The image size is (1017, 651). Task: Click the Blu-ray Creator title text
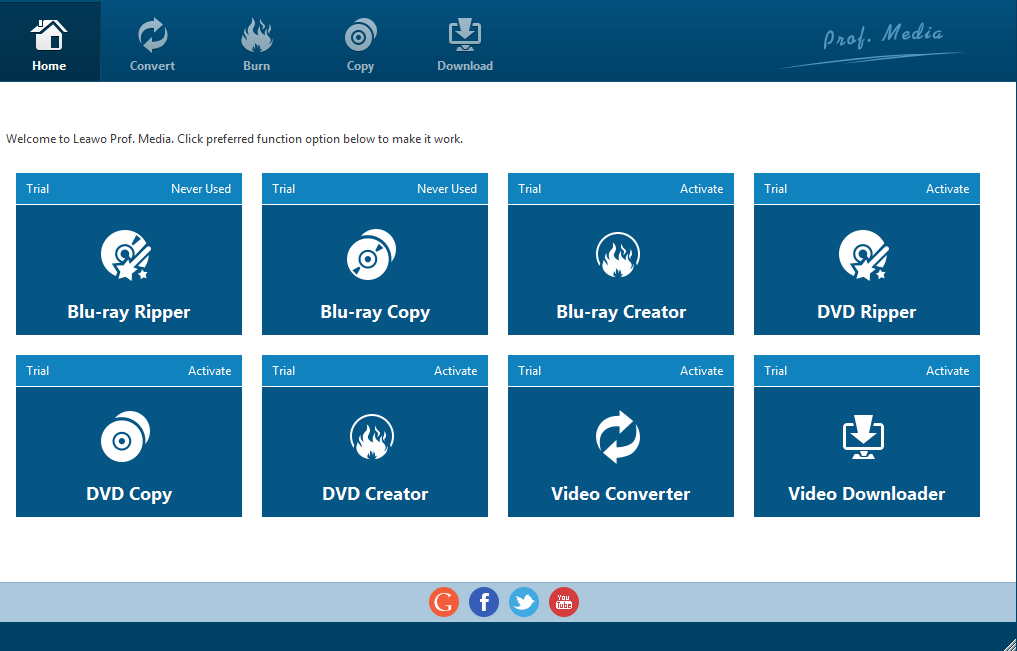coord(621,312)
